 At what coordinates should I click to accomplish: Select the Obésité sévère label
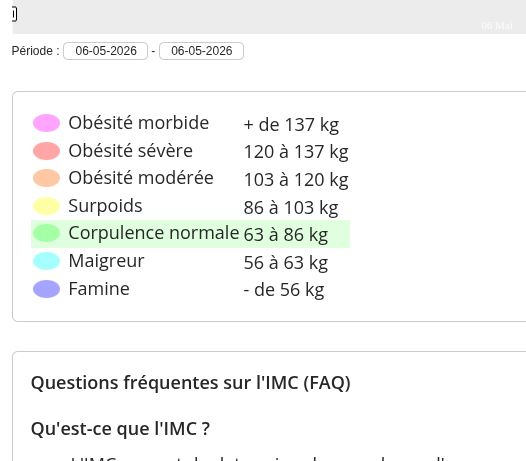pyautogui.click(x=130, y=151)
